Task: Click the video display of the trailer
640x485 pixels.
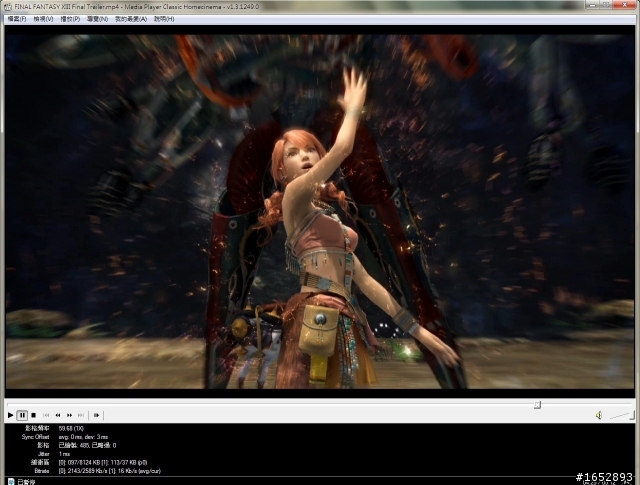Action: point(320,211)
